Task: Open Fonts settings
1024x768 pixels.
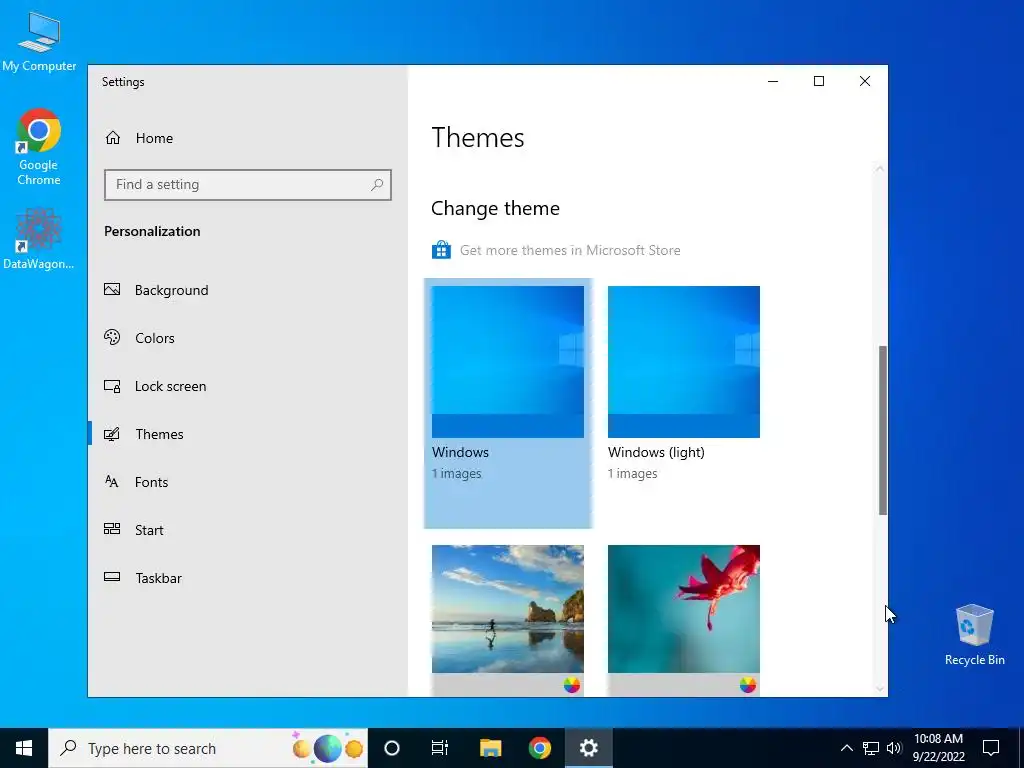Action: tap(248, 482)
